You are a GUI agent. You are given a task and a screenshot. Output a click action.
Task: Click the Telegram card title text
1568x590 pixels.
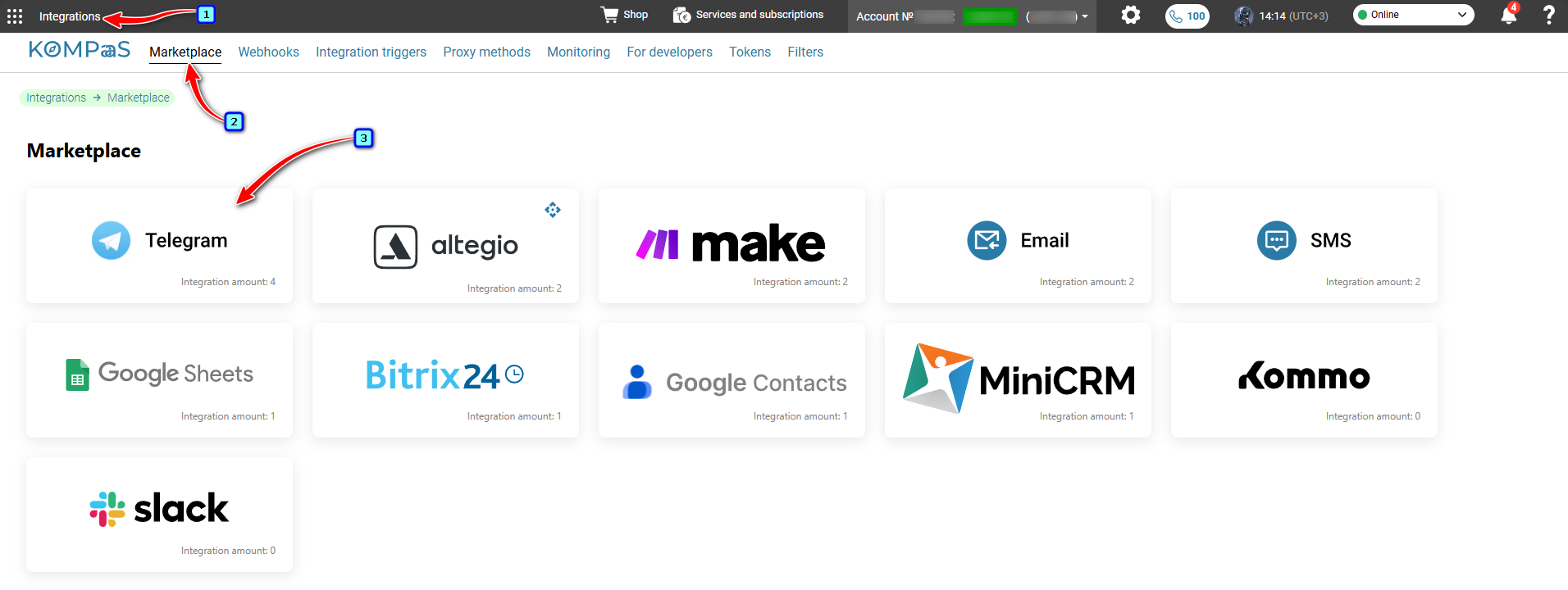tap(186, 240)
